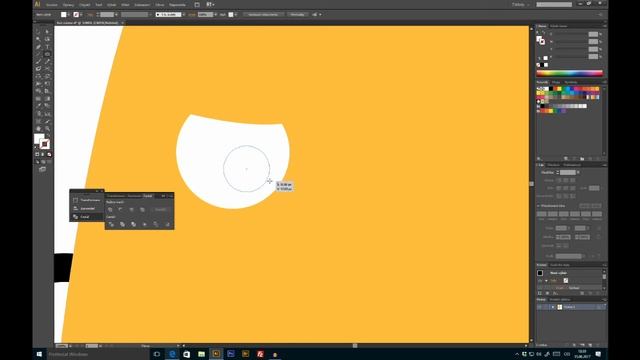Select the Gradient tool
640x360 pixels.
coord(47,98)
